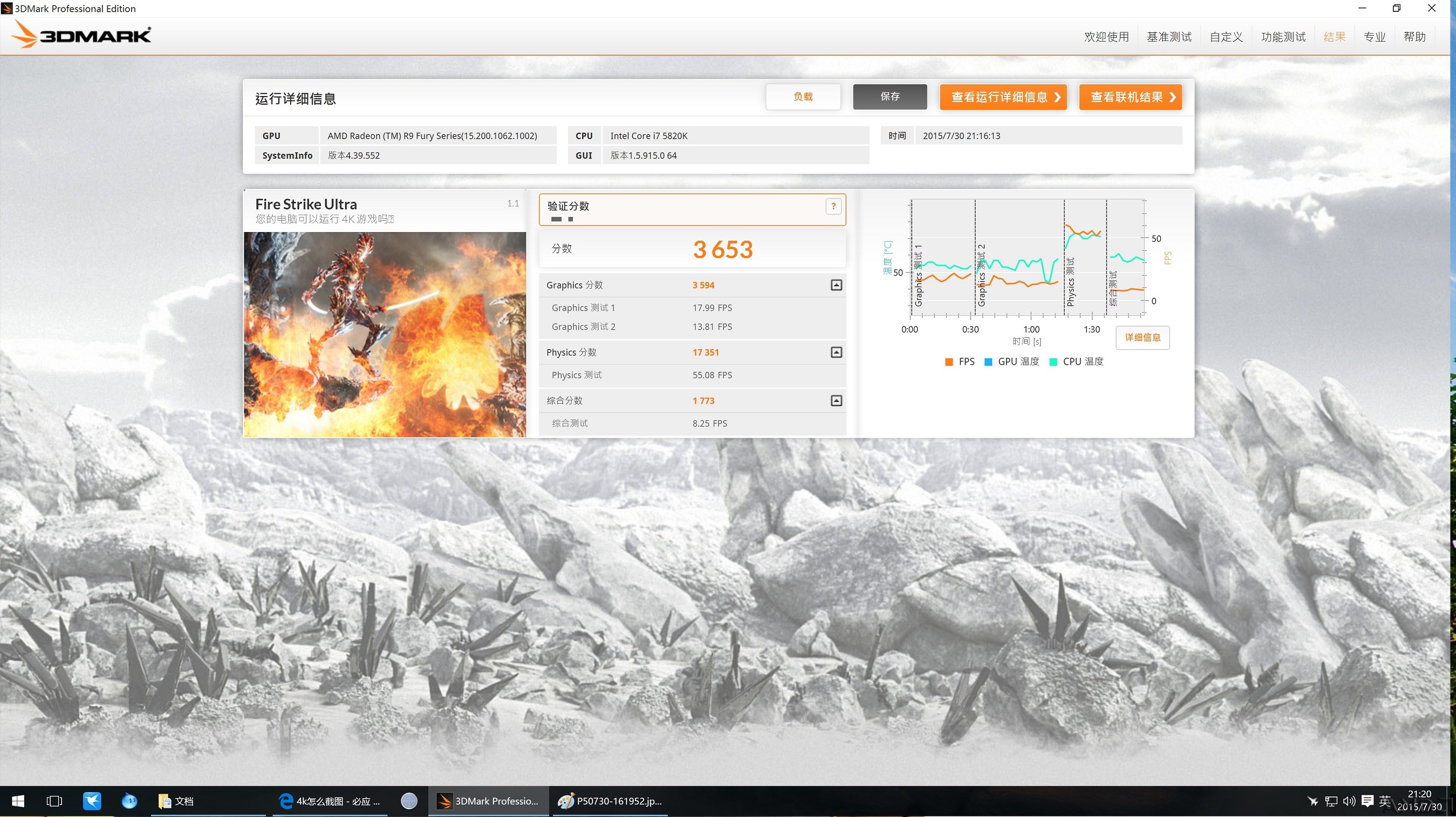This screenshot has width=1456, height=817.
Task: Click the orange FPS legend swatch
Action: click(949, 362)
